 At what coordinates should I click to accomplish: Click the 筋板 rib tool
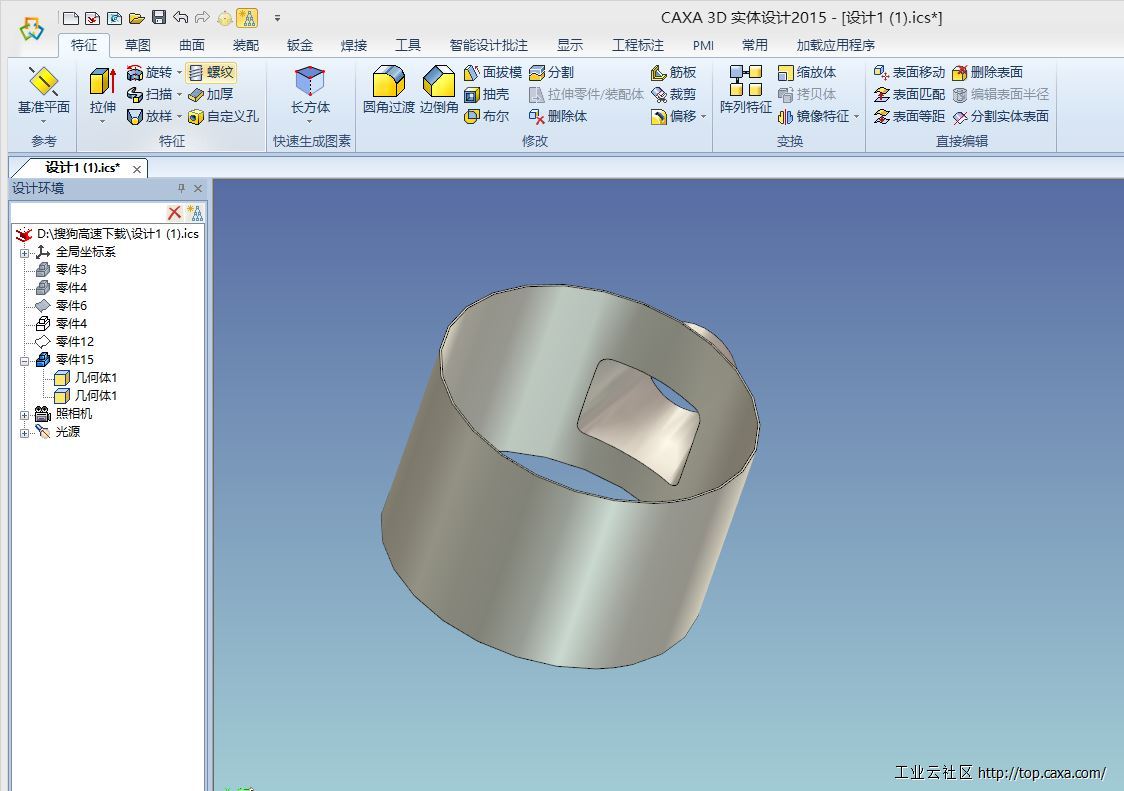[x=673, y=72]
